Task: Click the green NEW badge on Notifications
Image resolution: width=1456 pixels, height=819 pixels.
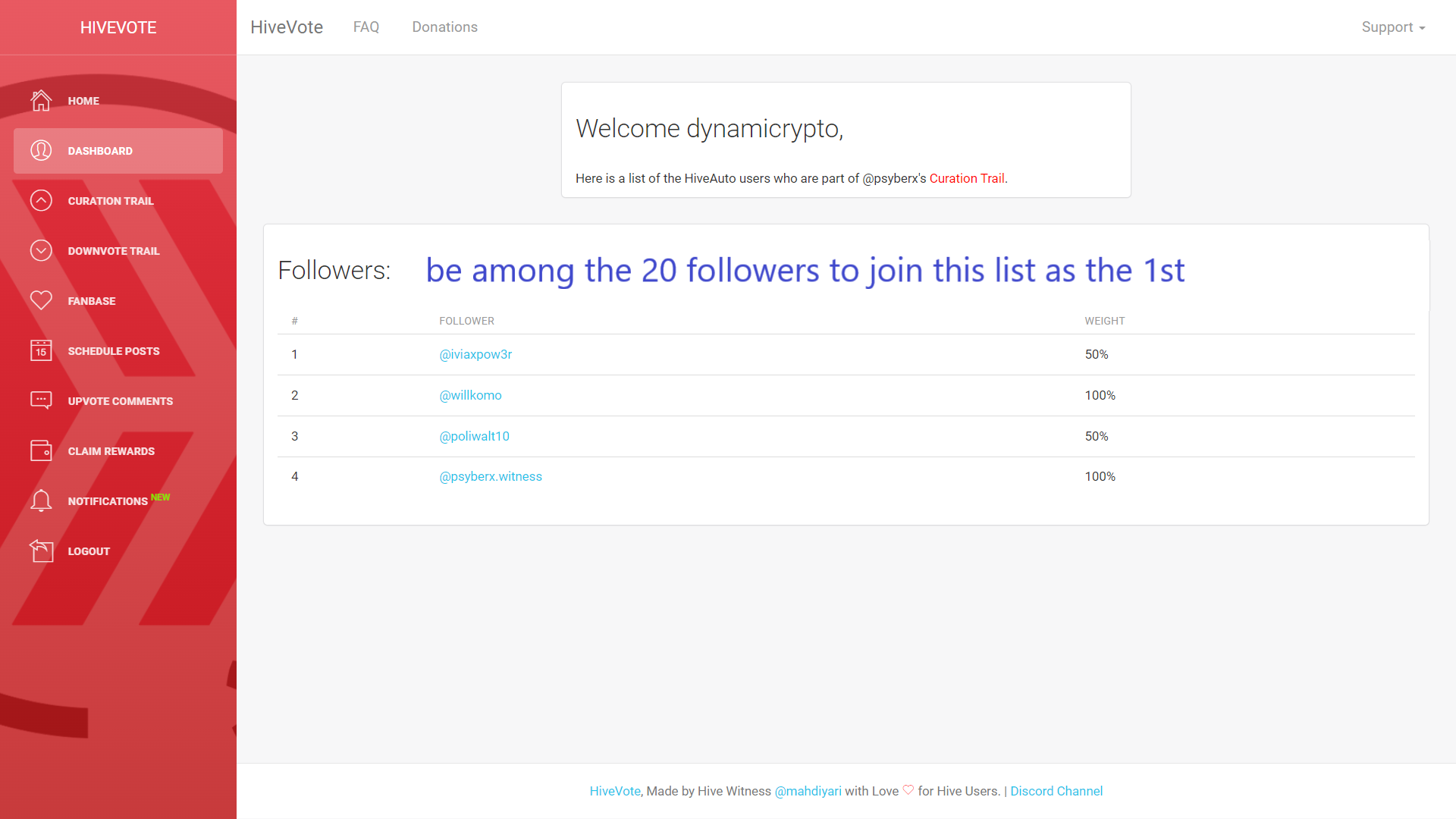Action: click(160, 497)
